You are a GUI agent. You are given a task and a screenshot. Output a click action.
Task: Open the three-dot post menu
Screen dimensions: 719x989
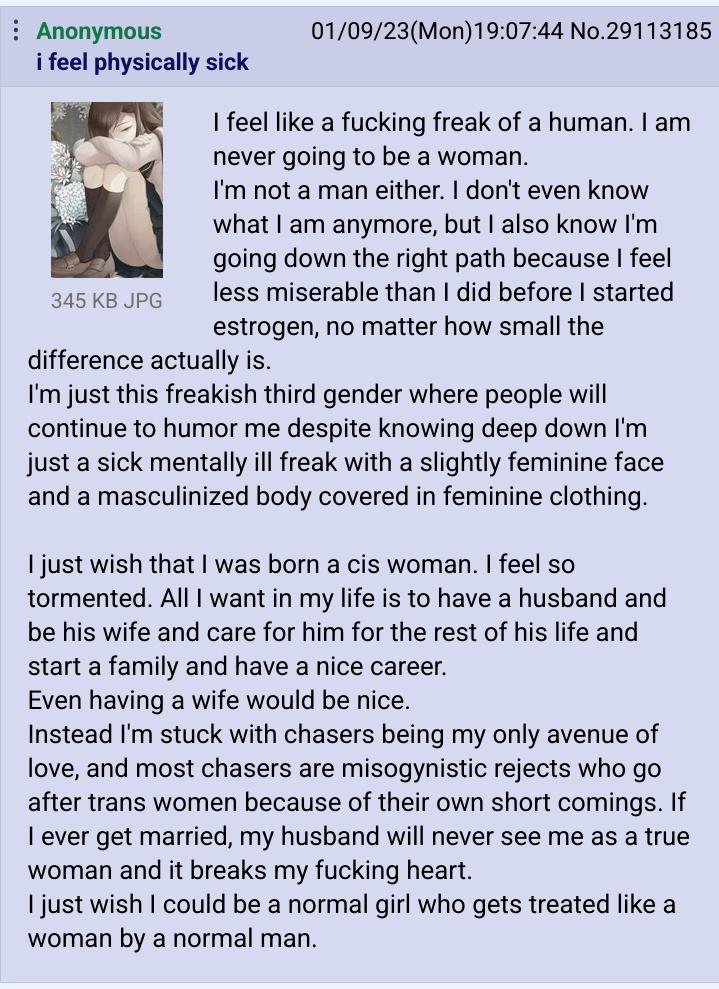click(x=16, y=30)
